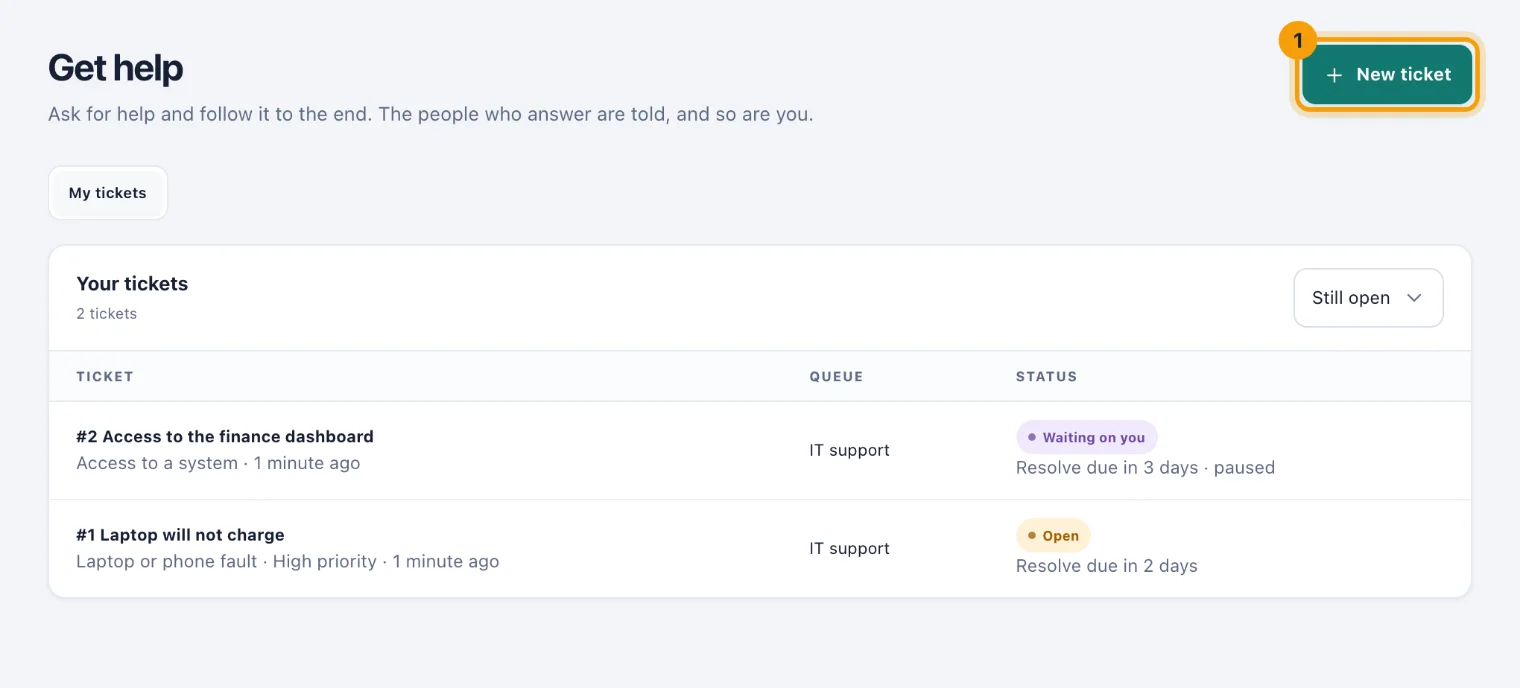Image resolution: width=1520 pixels, height=688 pixels.
Task: Switch to the My tickets tab
Action: (x=108, y=193)
